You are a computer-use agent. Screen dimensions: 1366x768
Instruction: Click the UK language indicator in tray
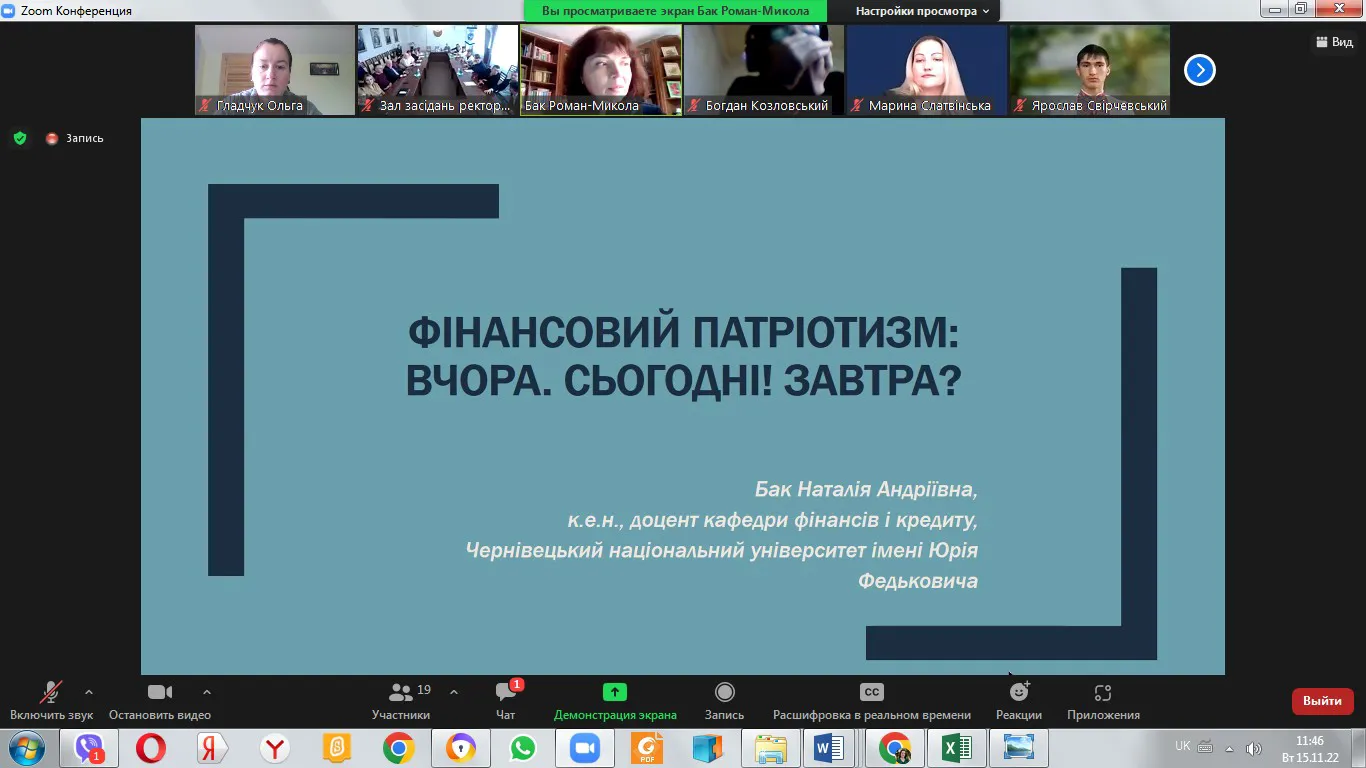[x=1183, y=746]
